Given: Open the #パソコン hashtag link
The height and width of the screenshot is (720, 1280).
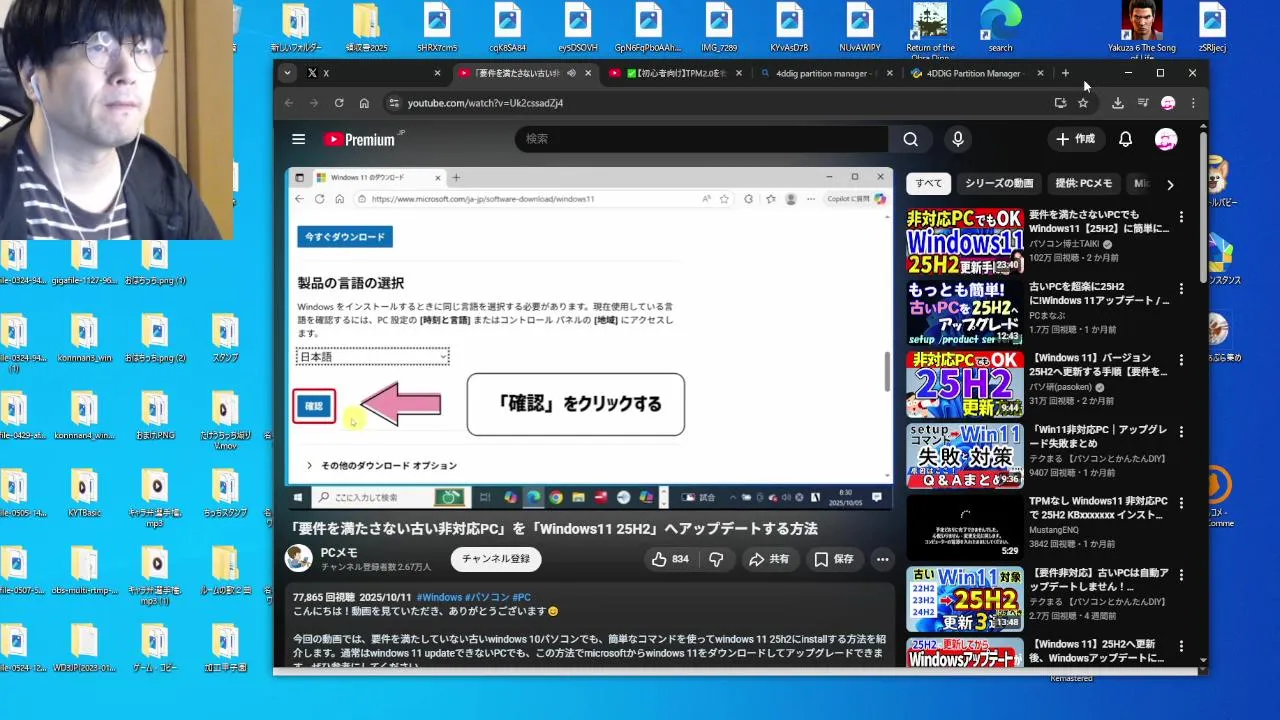Looking at the screenshot, I should (x=486, y=597).
